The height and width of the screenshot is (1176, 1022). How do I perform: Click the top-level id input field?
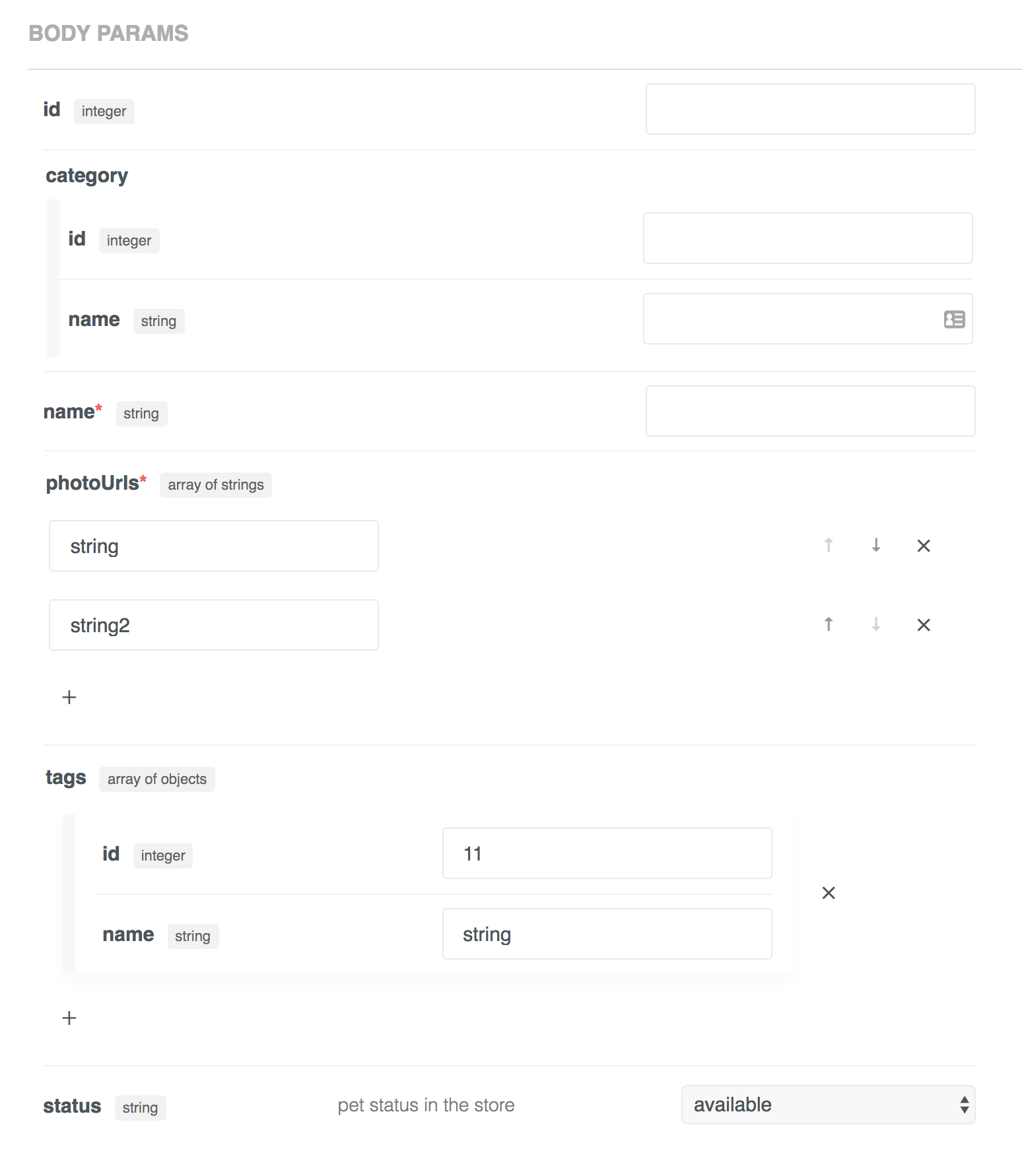pyautogui.click(x=810, y=109)
